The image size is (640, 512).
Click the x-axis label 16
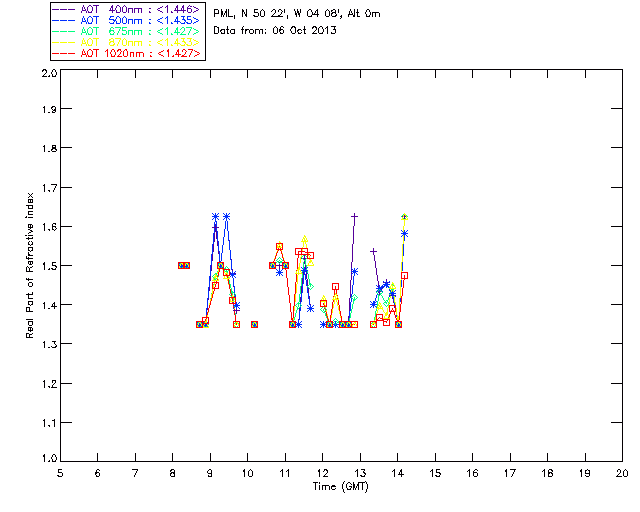(x=472, y=473)
